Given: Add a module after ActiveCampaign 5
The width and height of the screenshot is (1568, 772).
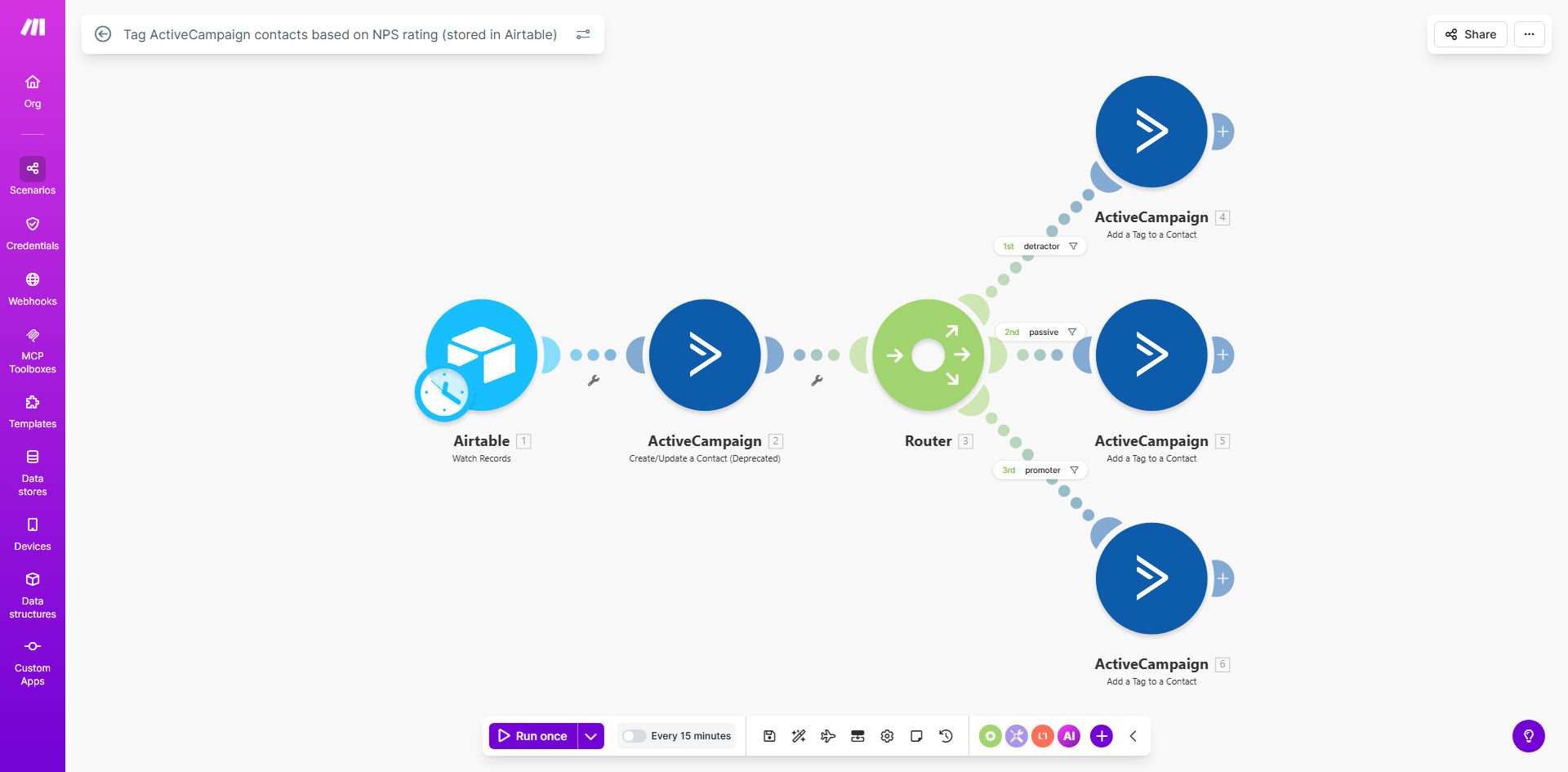Looking at the screenshot, I should pos(1223,355).
